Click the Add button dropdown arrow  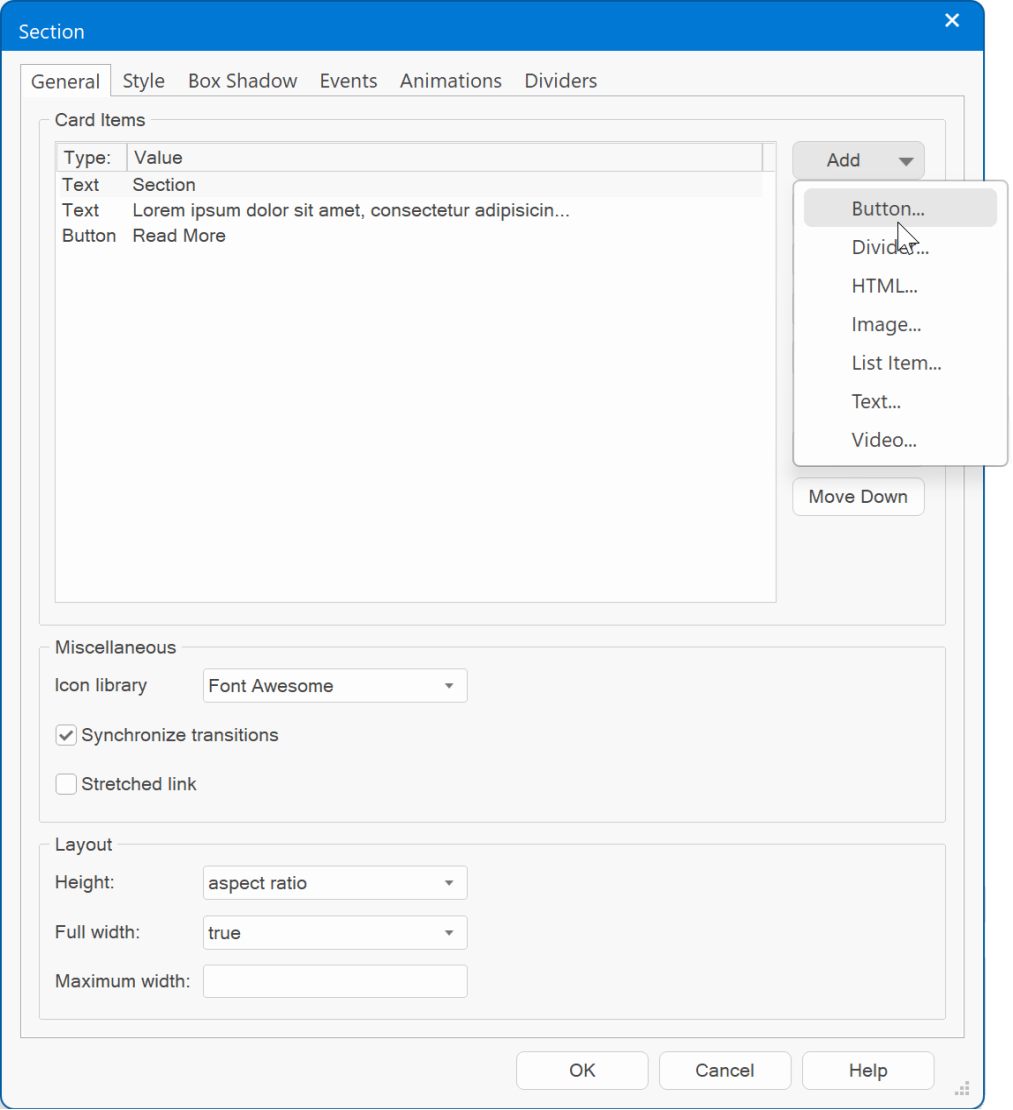click(905, 161)
